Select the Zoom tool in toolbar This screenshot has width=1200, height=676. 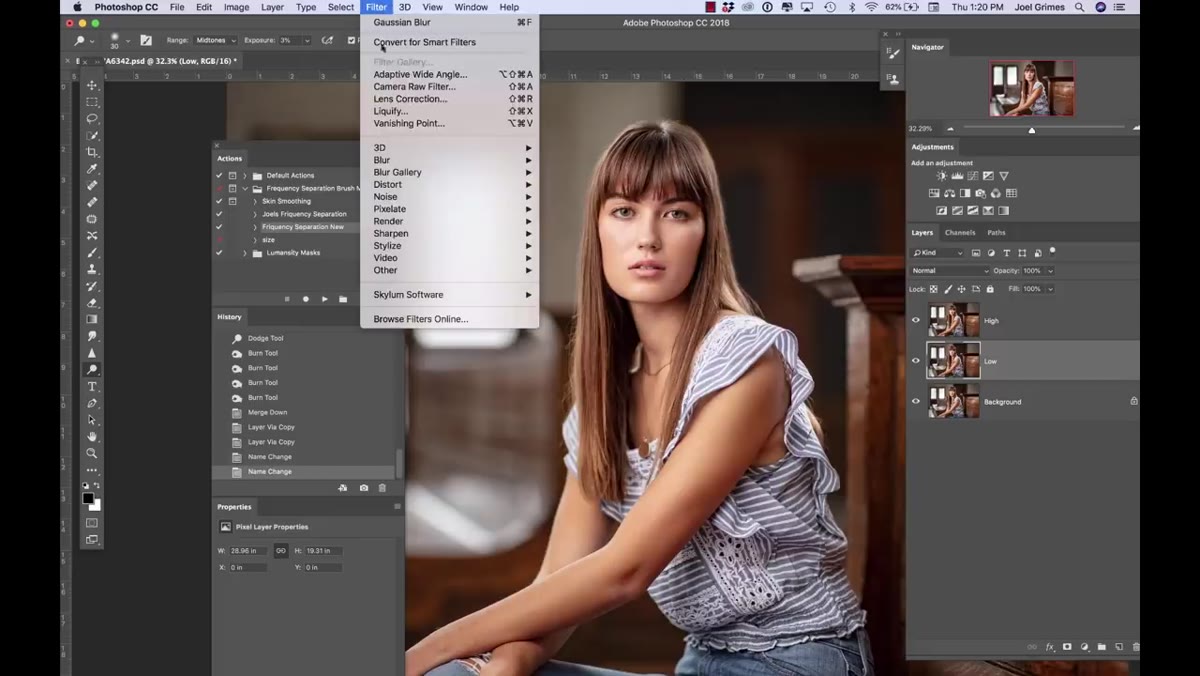click(x=92, y=453)
